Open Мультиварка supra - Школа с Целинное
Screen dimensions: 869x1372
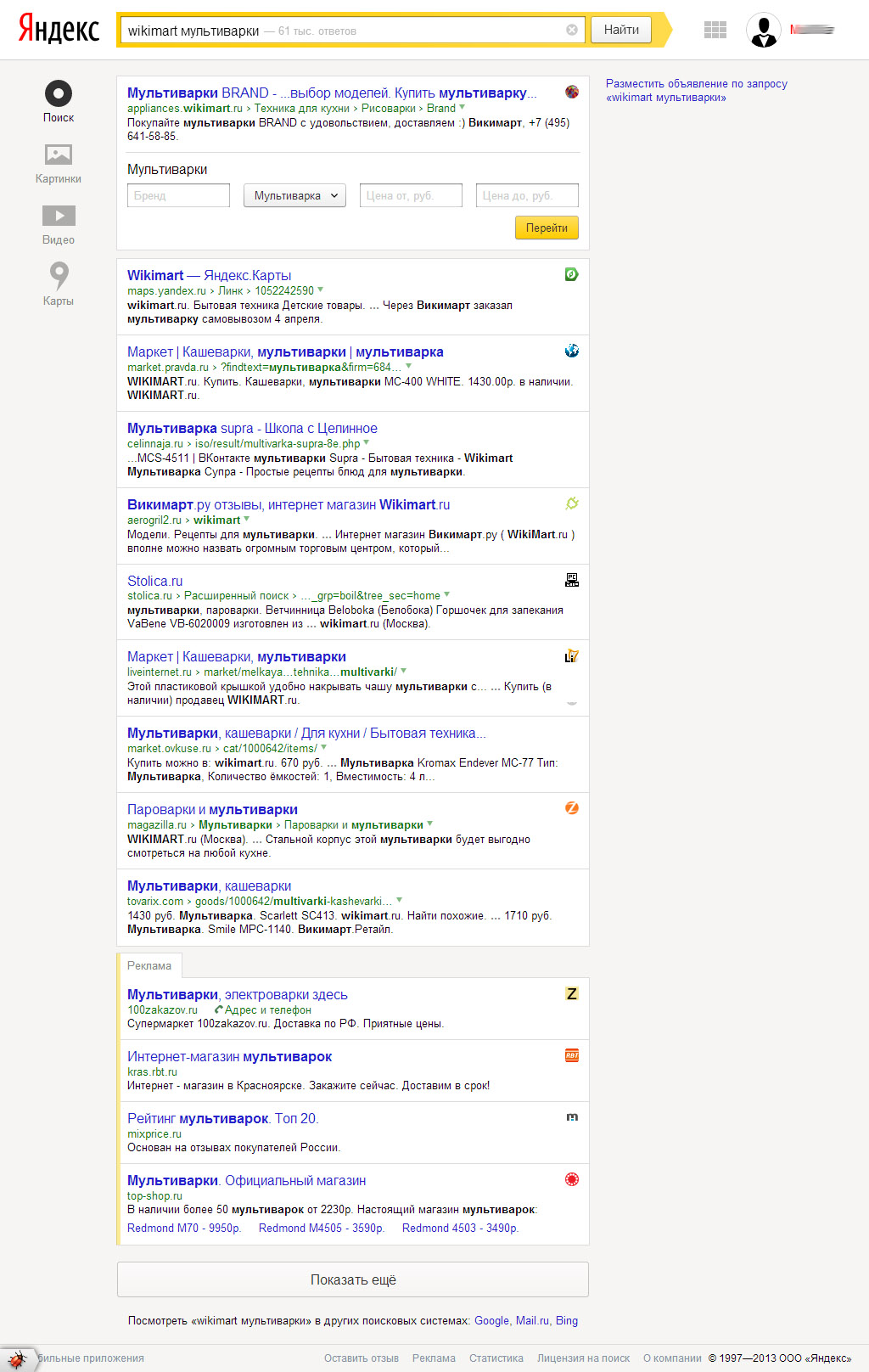point(252,428)
